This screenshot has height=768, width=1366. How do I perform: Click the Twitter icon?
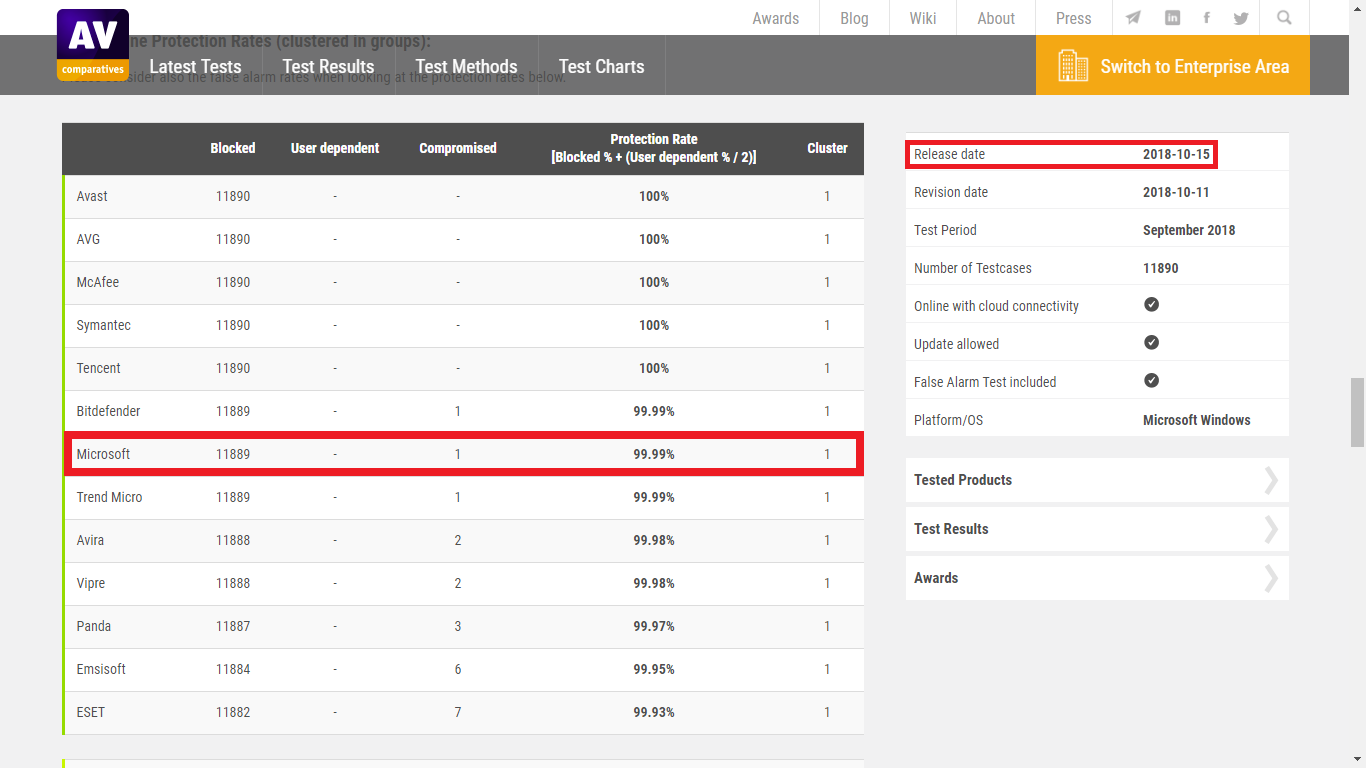(x=1241, y=17)
